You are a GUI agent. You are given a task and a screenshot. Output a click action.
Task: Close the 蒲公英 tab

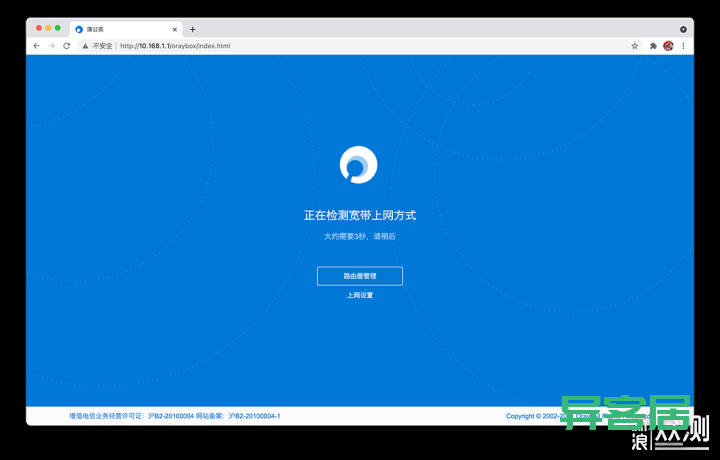tap(174, 29)
